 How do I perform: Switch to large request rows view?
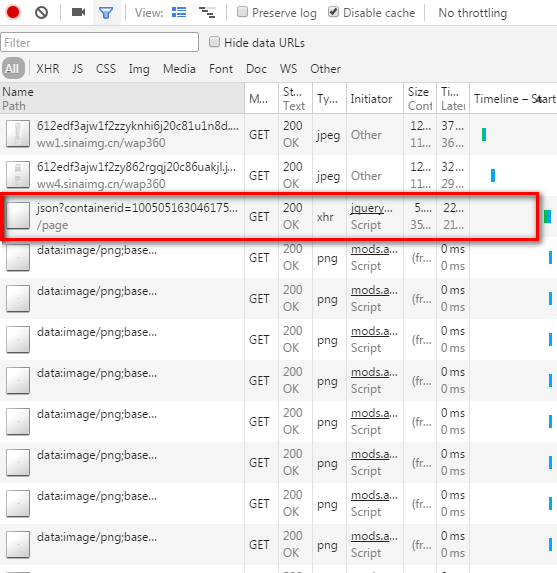click(179, 13)
